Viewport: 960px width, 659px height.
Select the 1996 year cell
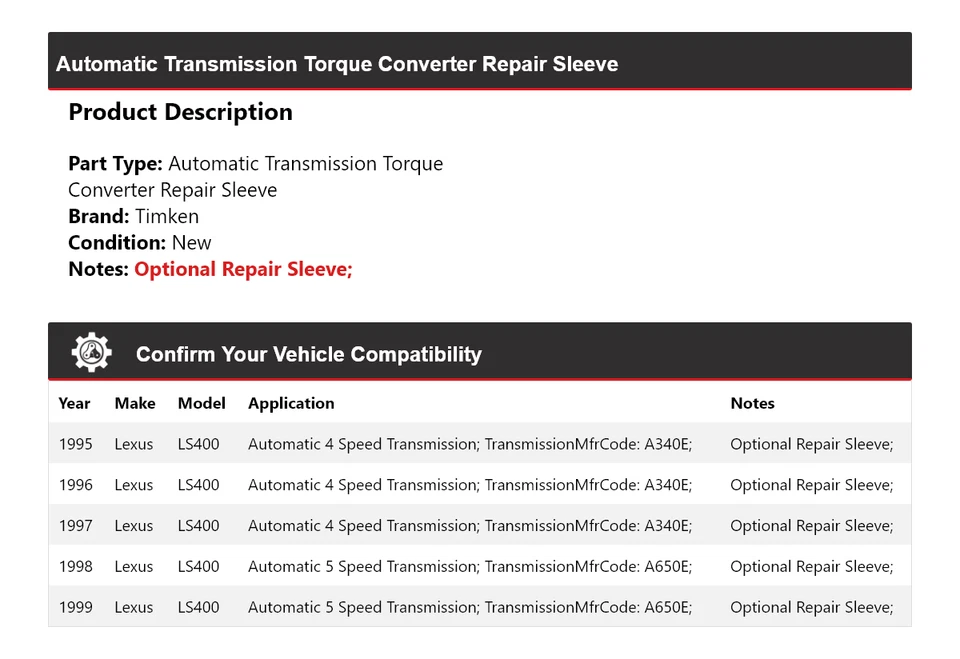coord(75,485)
